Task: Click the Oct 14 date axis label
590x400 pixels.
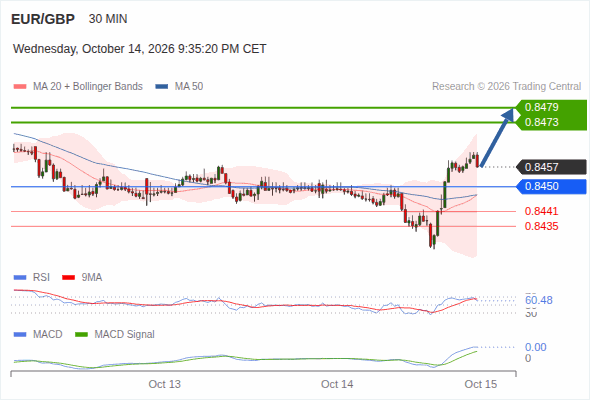Action: click(x=337, y=384)
